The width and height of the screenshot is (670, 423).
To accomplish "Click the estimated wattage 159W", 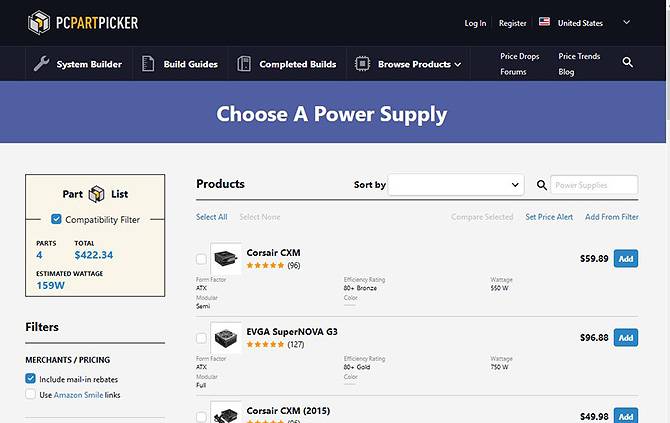I will (x=50, y=285).
